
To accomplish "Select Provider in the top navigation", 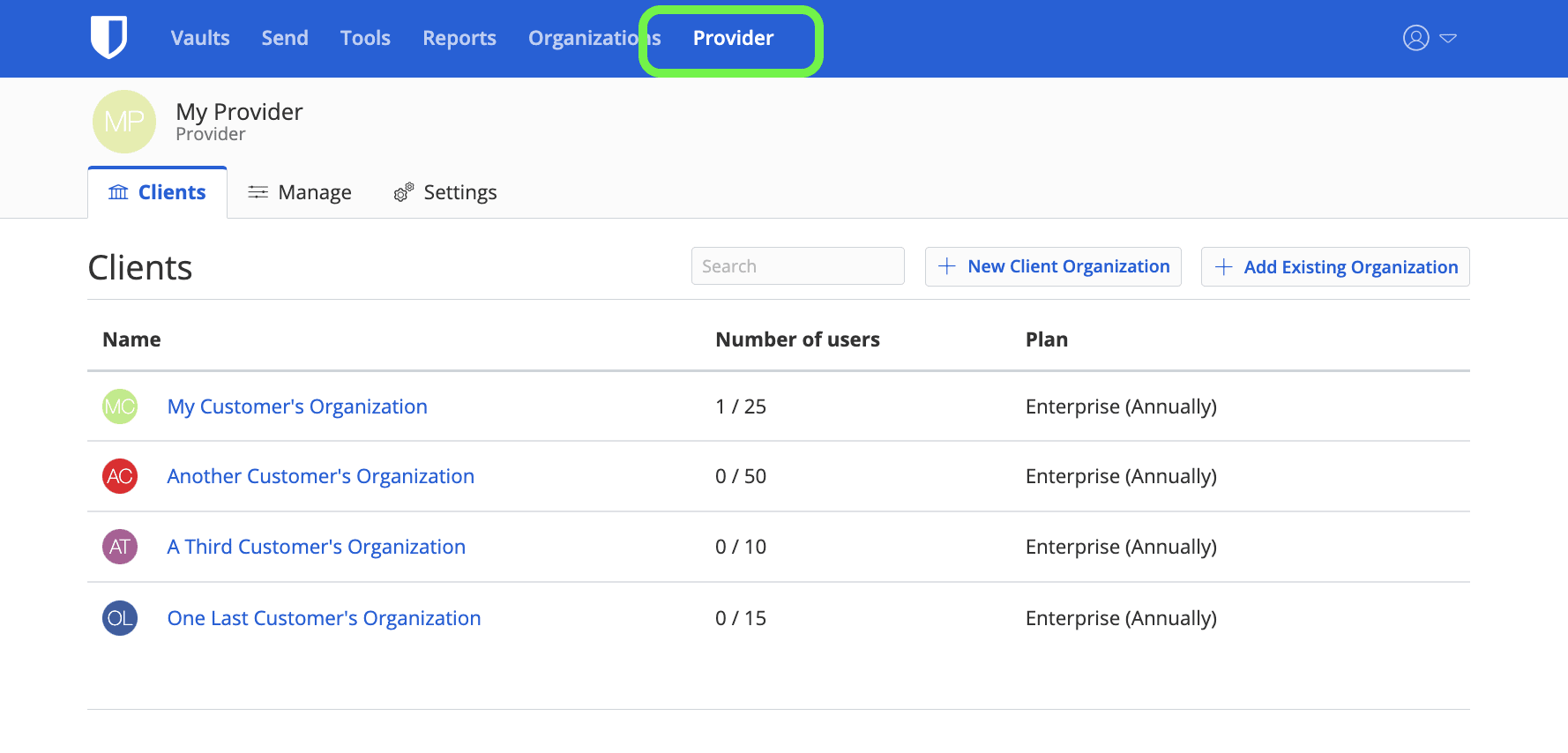I will point(733,38).
